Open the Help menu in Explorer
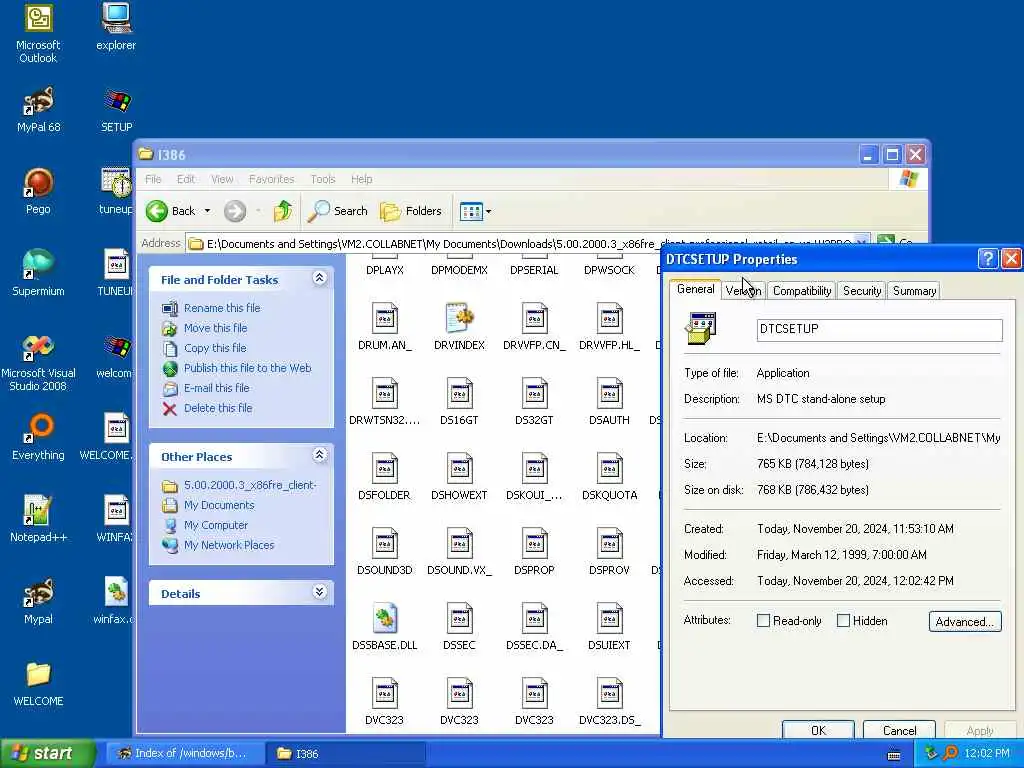 click(x=361, y=179)
